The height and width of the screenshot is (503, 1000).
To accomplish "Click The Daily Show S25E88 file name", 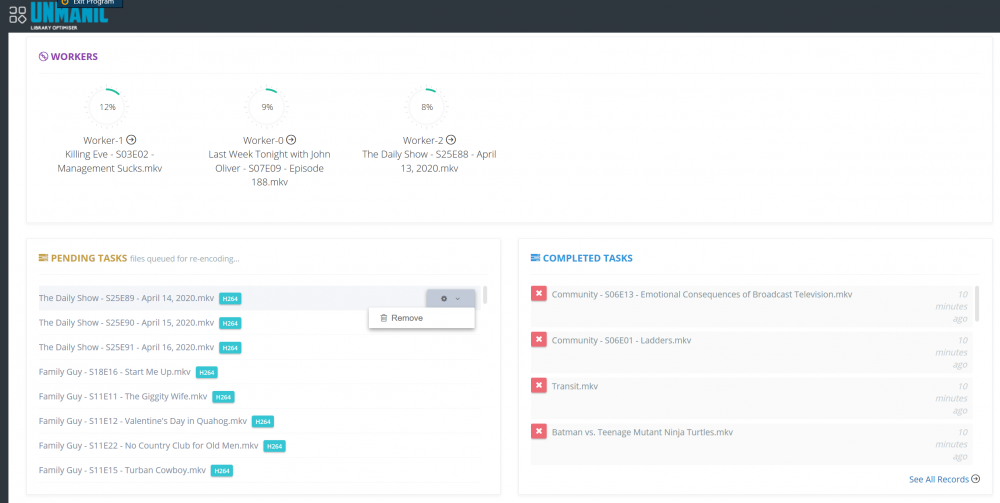I will pyautogui.click(x=429, y=161).
